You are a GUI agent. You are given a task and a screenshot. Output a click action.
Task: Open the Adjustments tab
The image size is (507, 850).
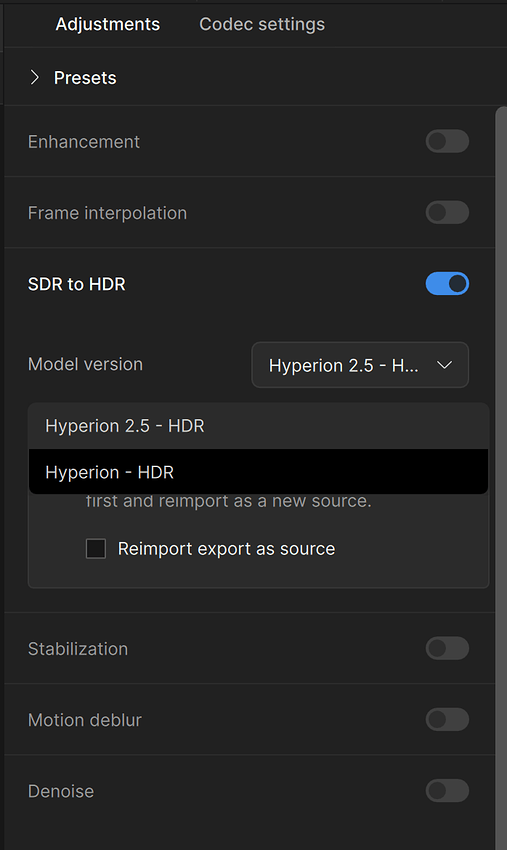[x=107, y=24]
